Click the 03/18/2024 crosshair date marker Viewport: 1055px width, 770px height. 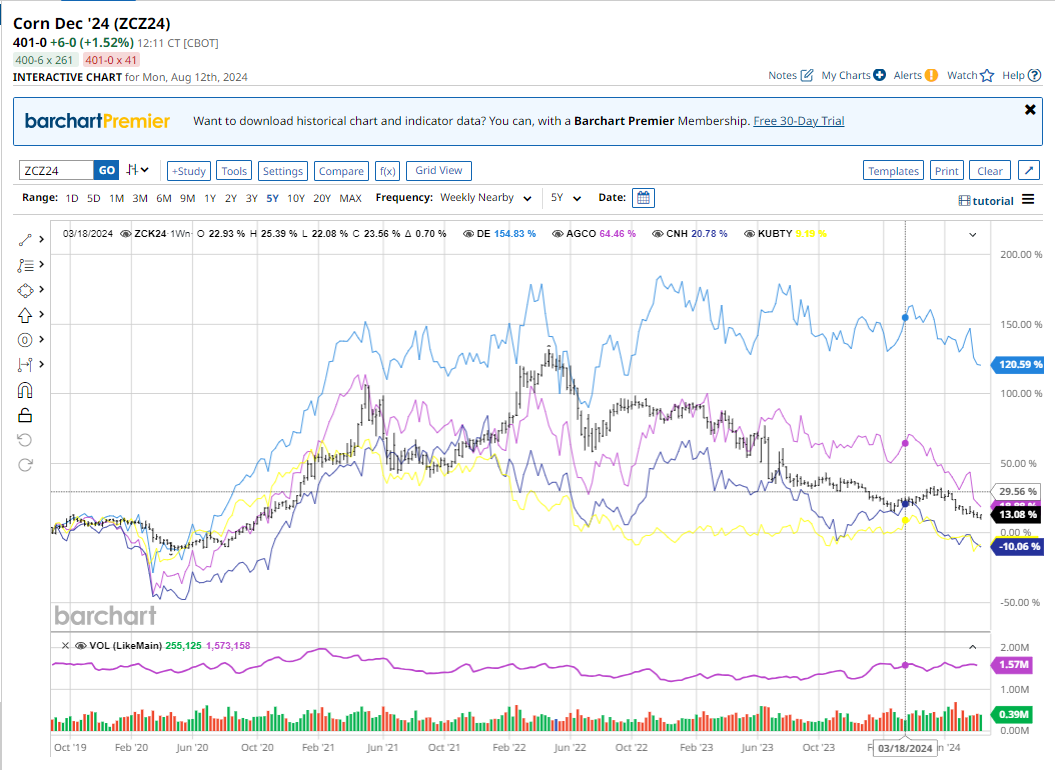(x=905, y=748)
